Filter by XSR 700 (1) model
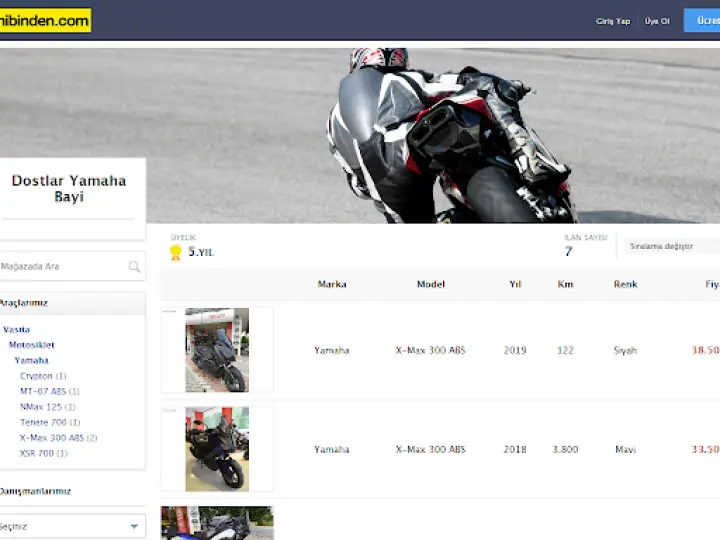 [44, 453]
